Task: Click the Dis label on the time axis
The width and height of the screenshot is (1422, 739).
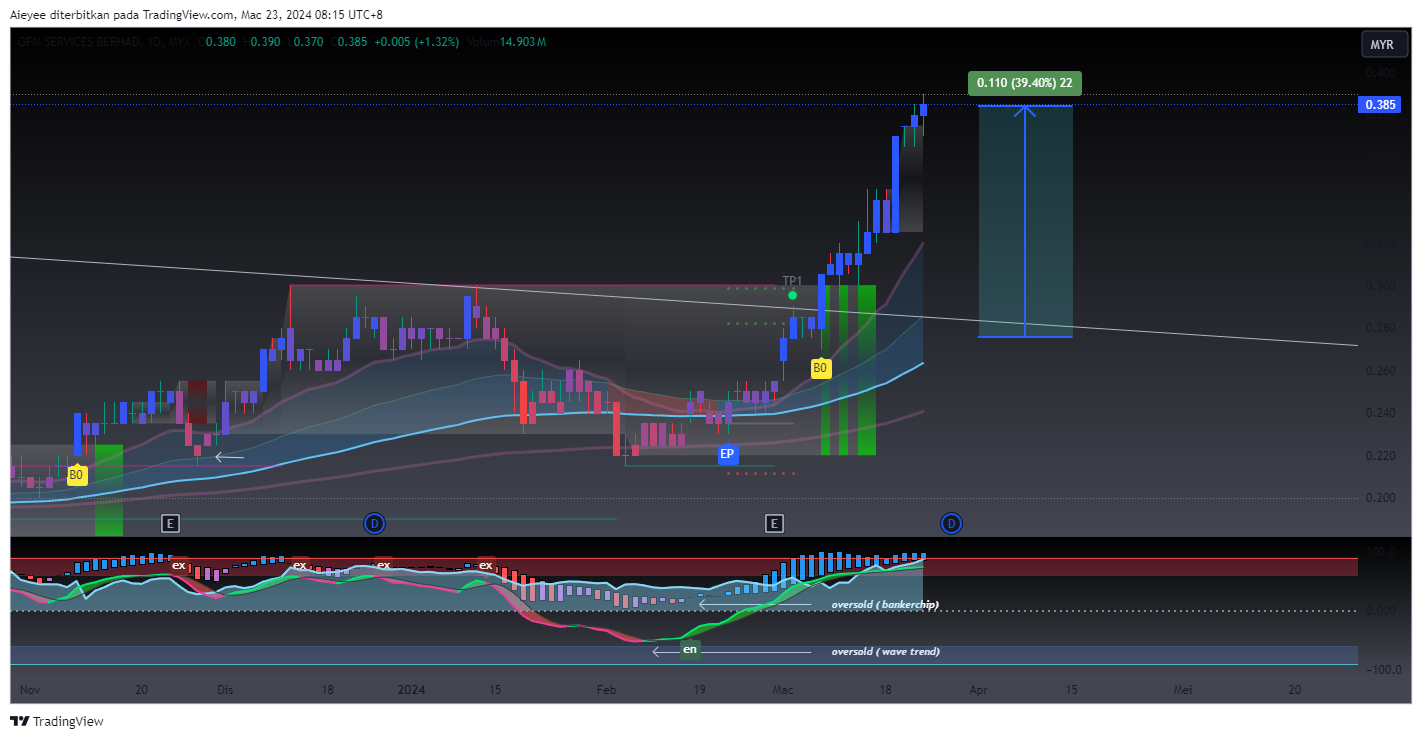Action: point(225,689)
